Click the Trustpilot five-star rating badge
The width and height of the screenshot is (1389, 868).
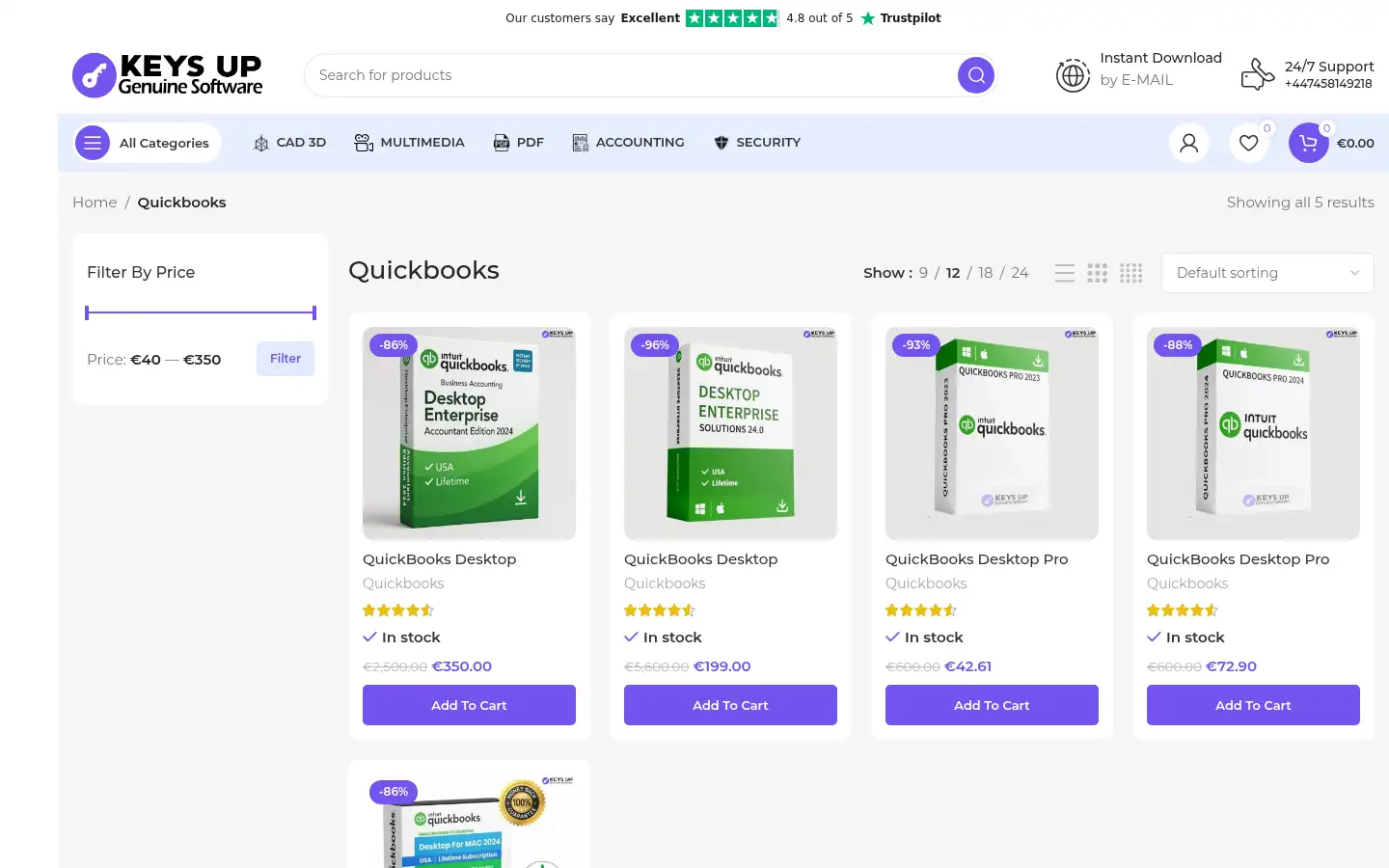tap(732, 18)
